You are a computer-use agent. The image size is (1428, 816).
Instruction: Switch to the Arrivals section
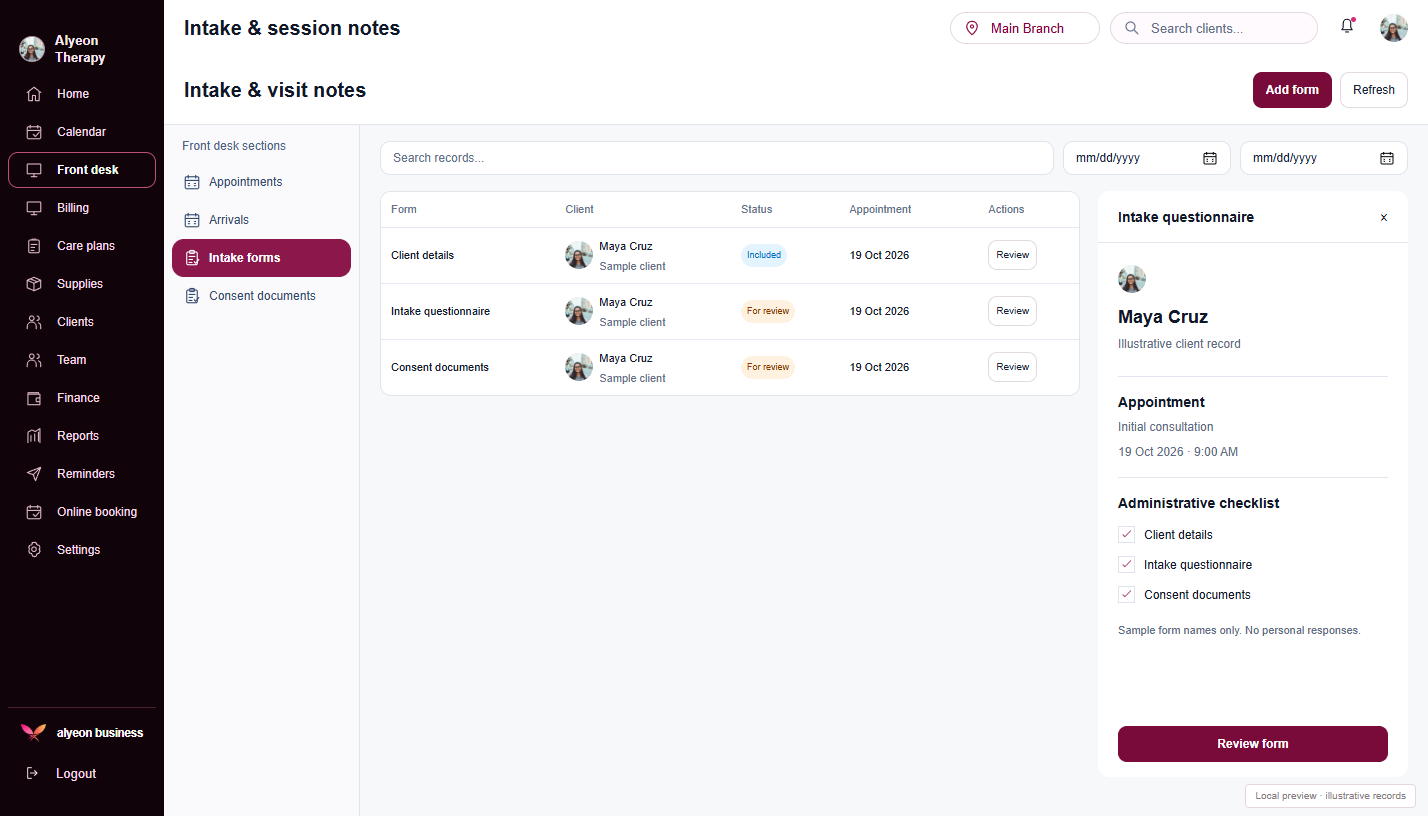261,220
